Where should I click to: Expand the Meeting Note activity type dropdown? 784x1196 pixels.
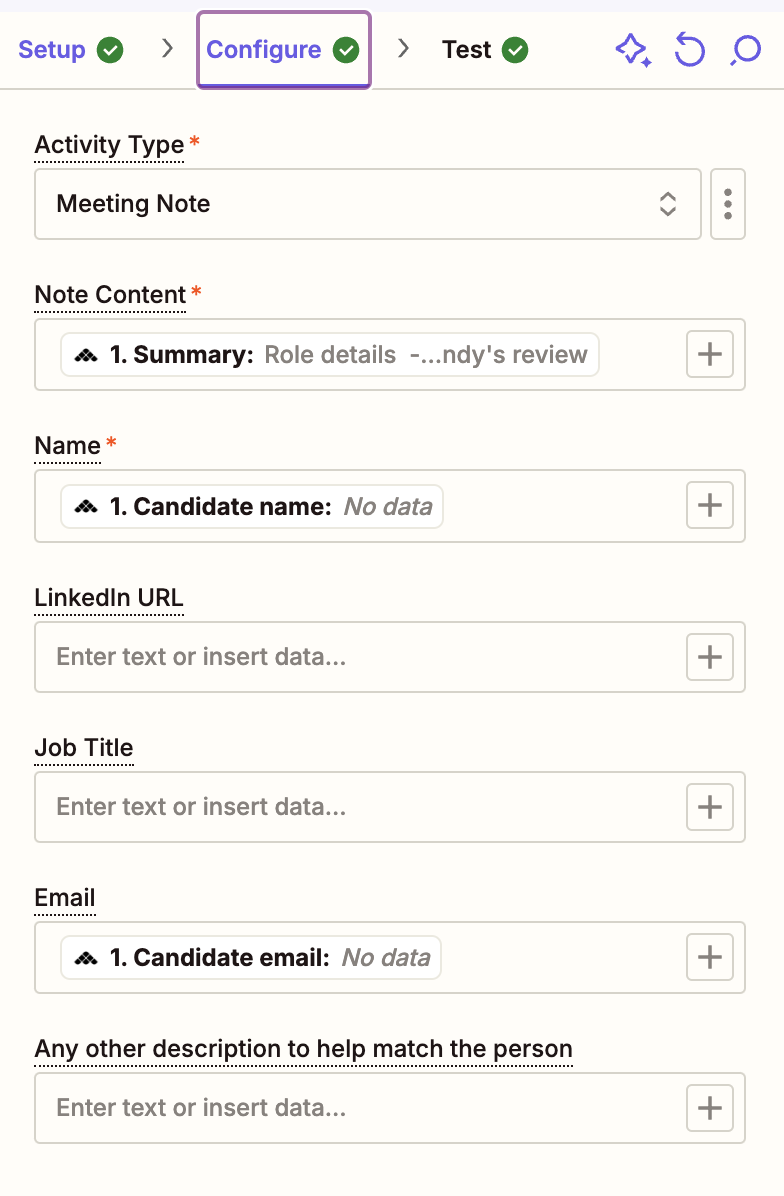[x=368, y=204]
